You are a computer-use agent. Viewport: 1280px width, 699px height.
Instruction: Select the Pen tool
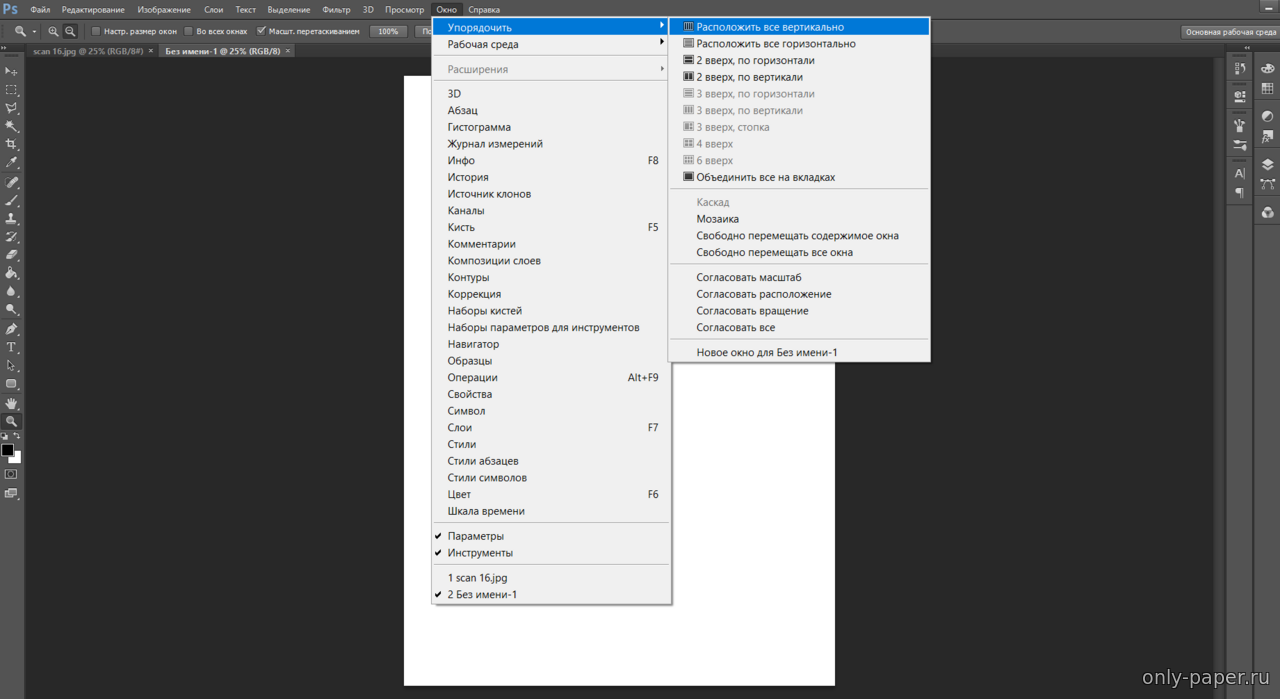click(x=12, y=329)
